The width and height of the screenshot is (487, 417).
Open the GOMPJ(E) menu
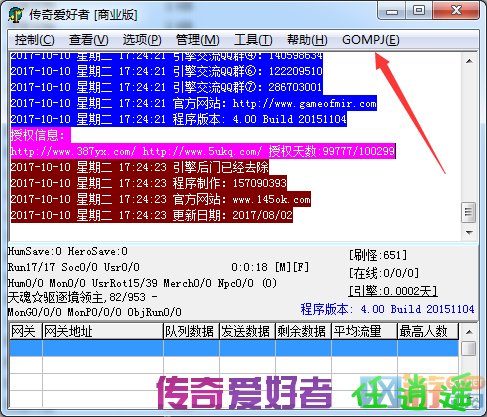tap(371, 40)
